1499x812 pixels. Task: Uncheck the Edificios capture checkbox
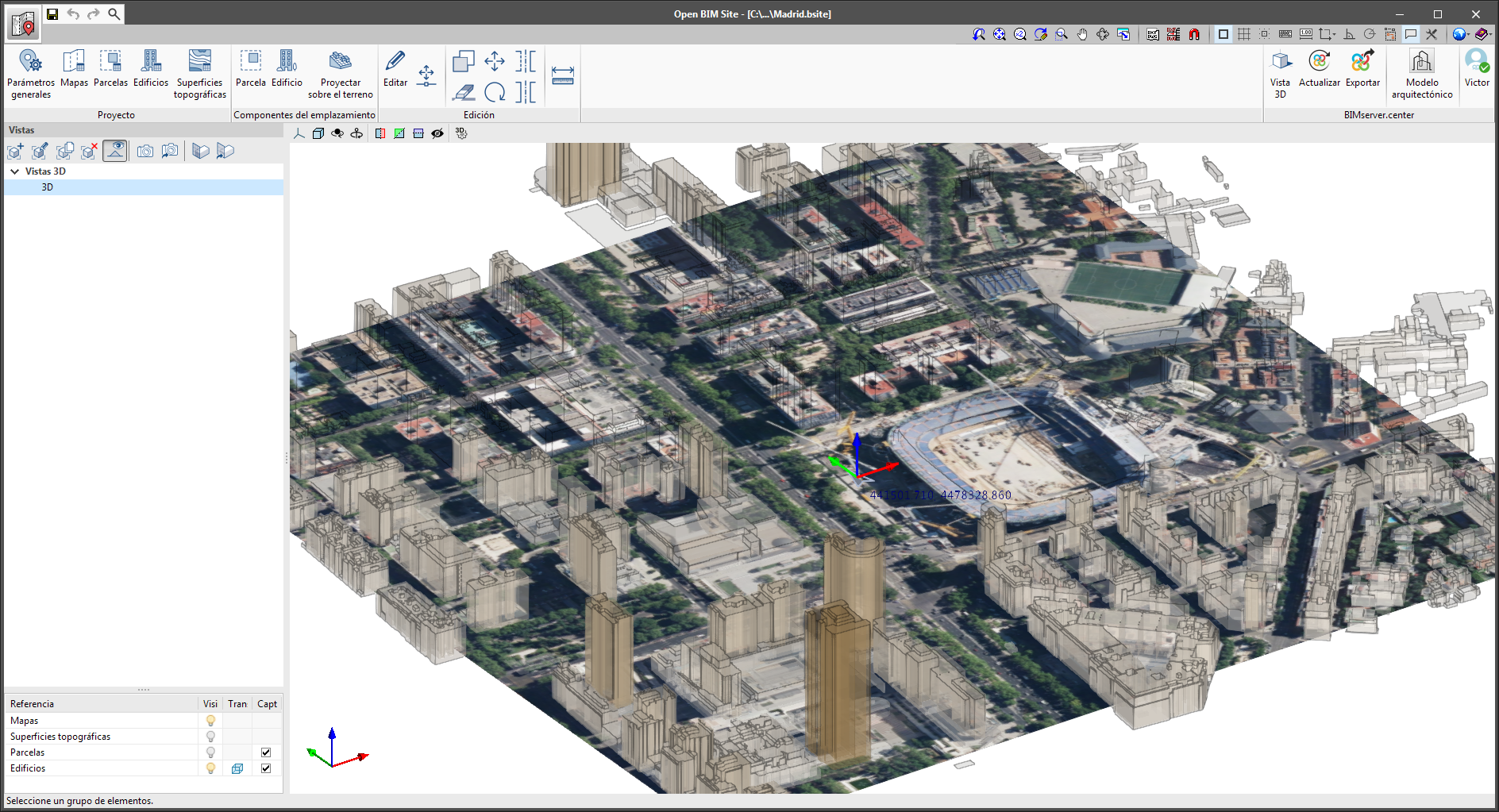(266, 768)
